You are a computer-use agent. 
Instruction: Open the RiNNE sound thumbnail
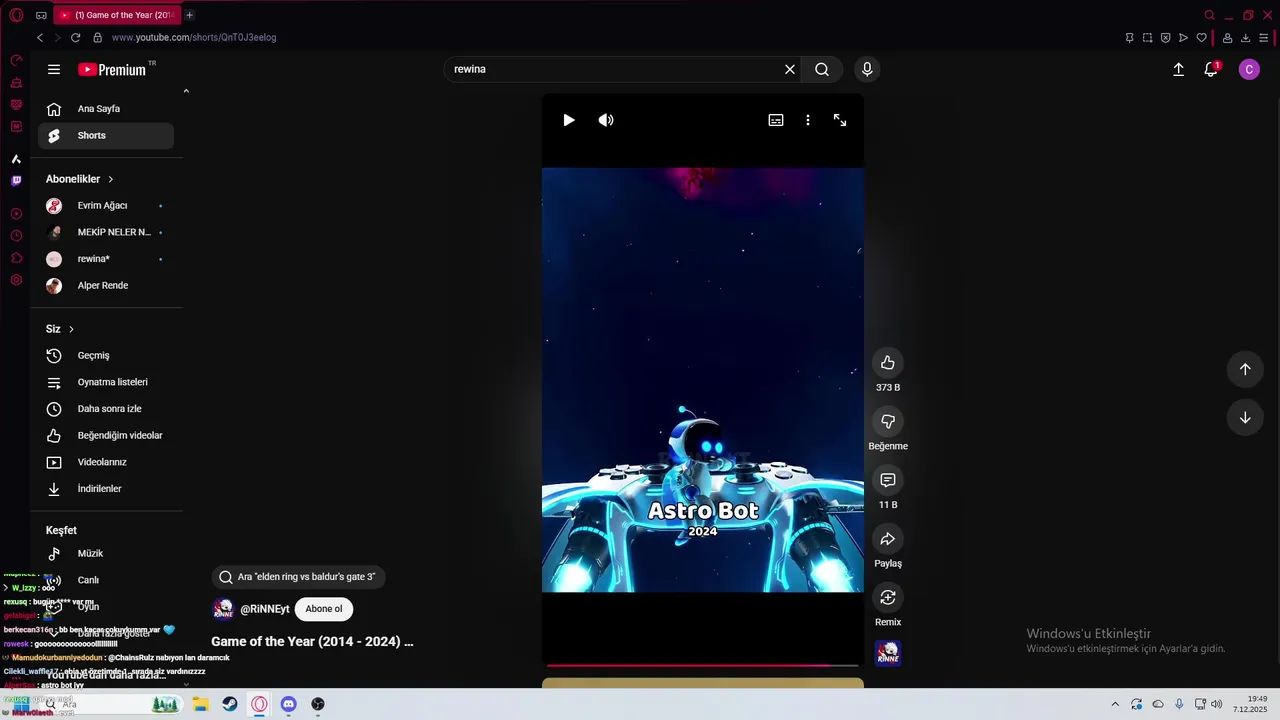(x=888, y=653)
